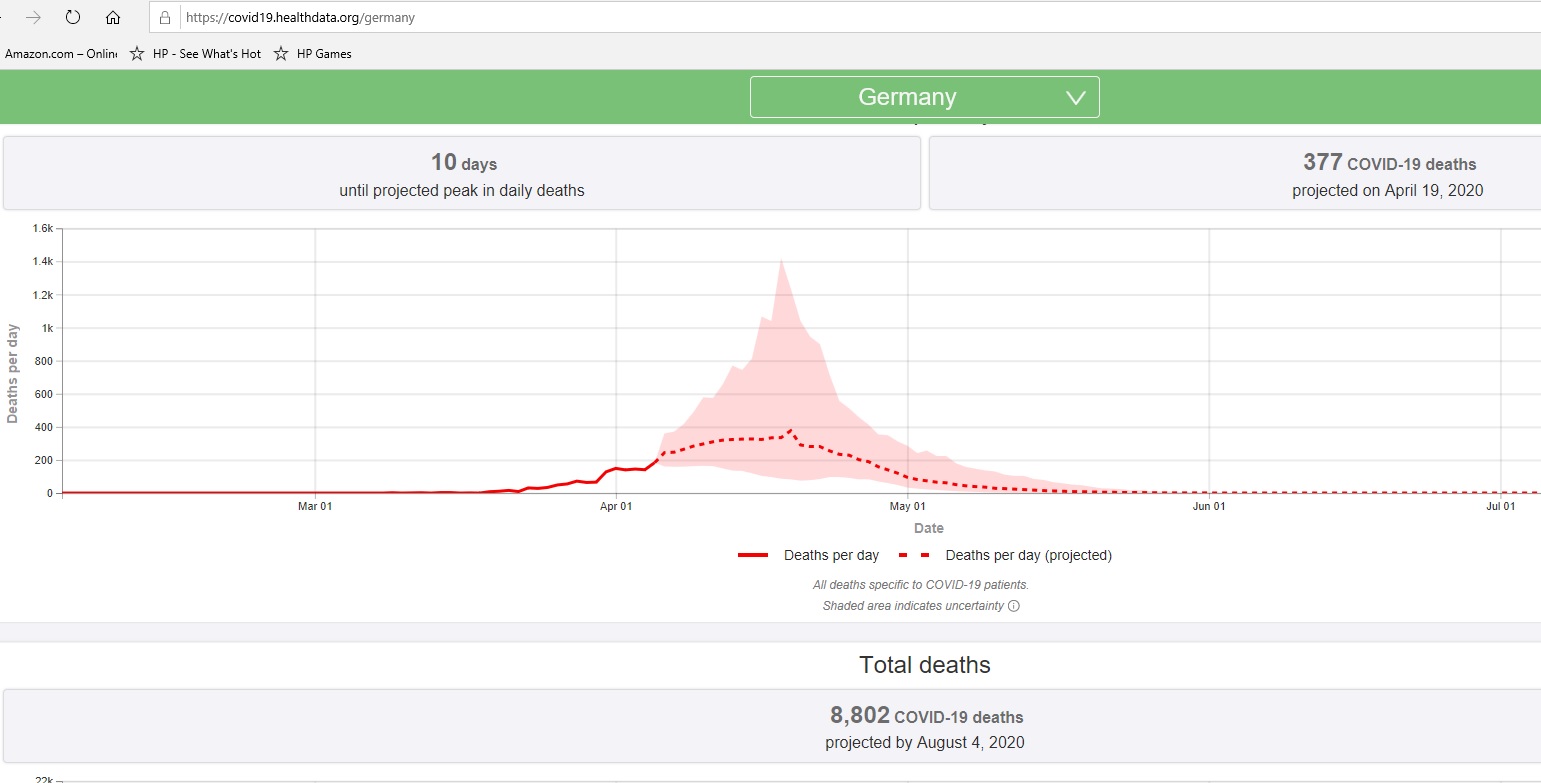Screen dimensions: 1541x783
Task: Click the 1.4k y-axis label
Action: [43, 262]
